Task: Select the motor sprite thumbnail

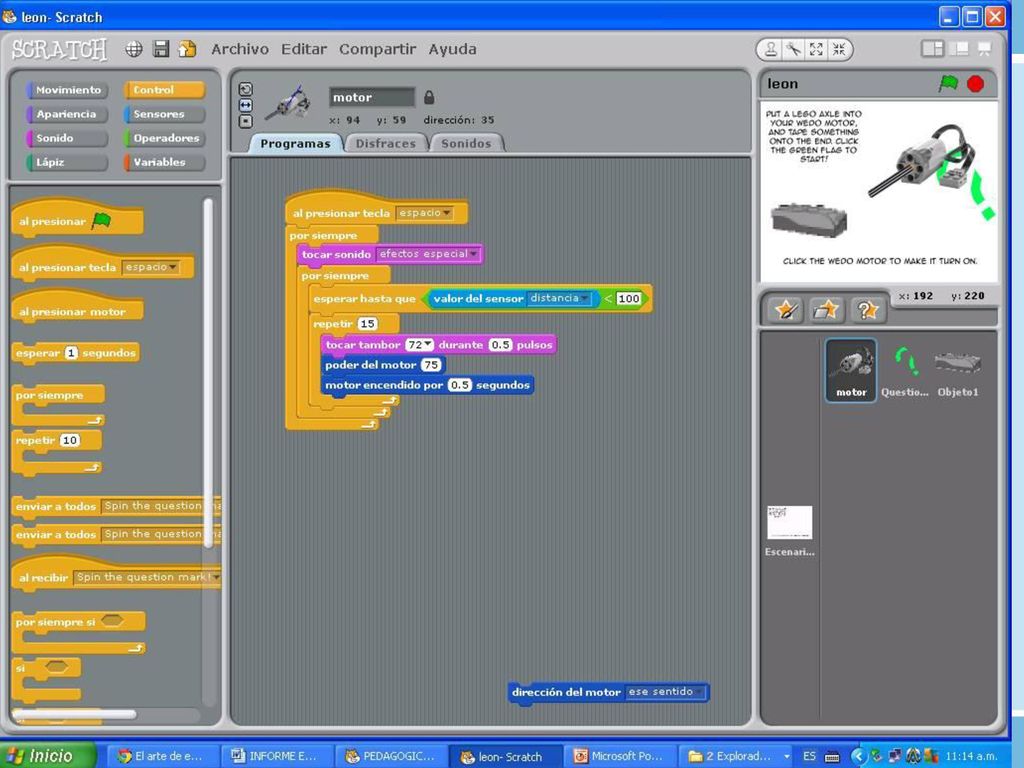Action: point(851,370)
